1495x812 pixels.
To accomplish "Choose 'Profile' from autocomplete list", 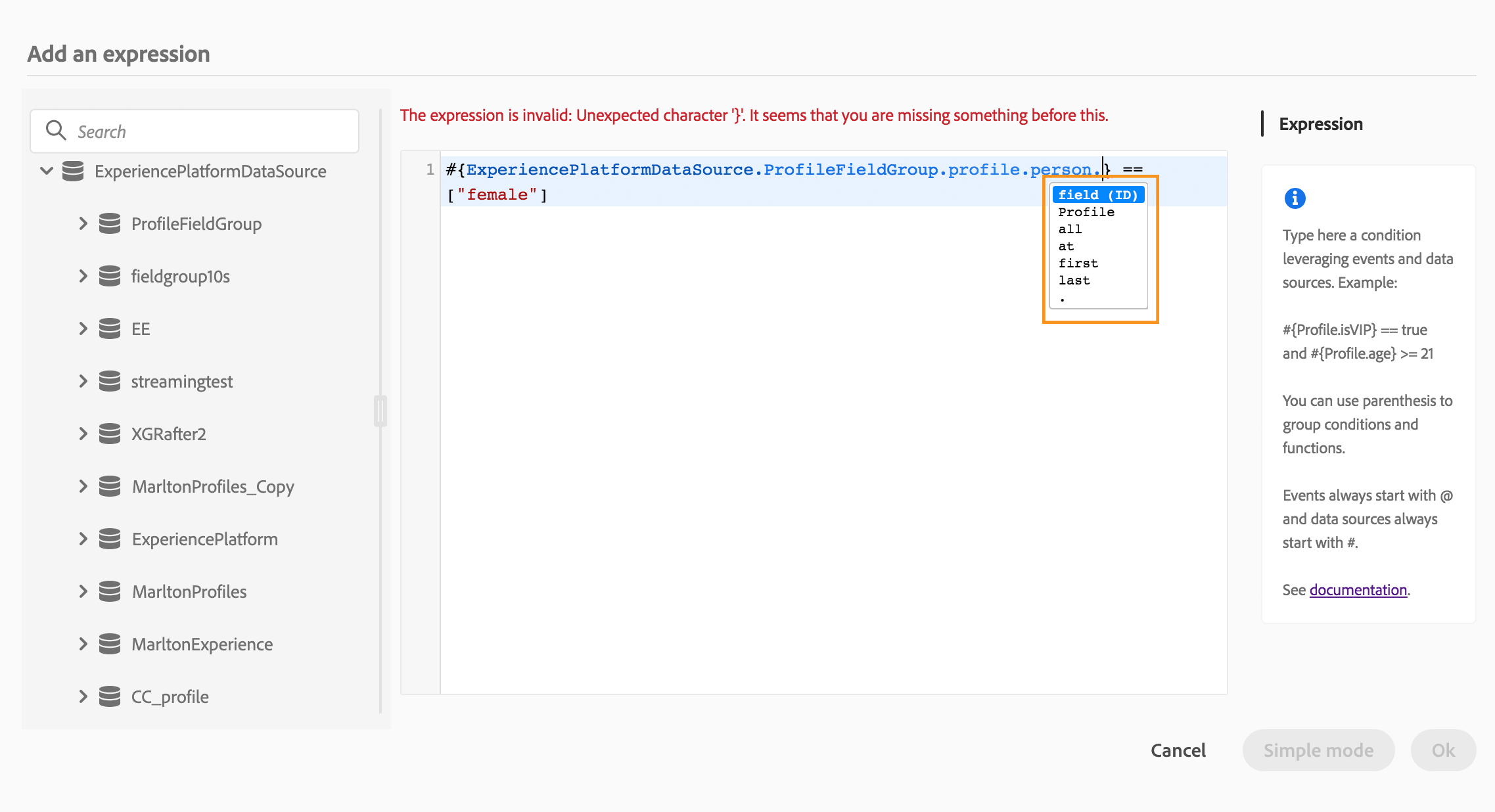I will (x=1086, y=212).
